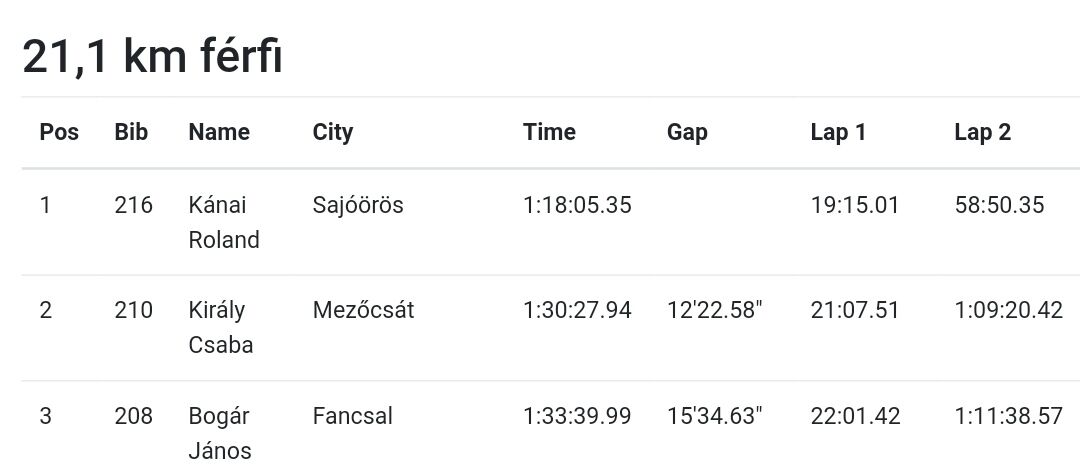Click the Pos column header
This screenshot has height=476, width=1080.
point(59,132)
